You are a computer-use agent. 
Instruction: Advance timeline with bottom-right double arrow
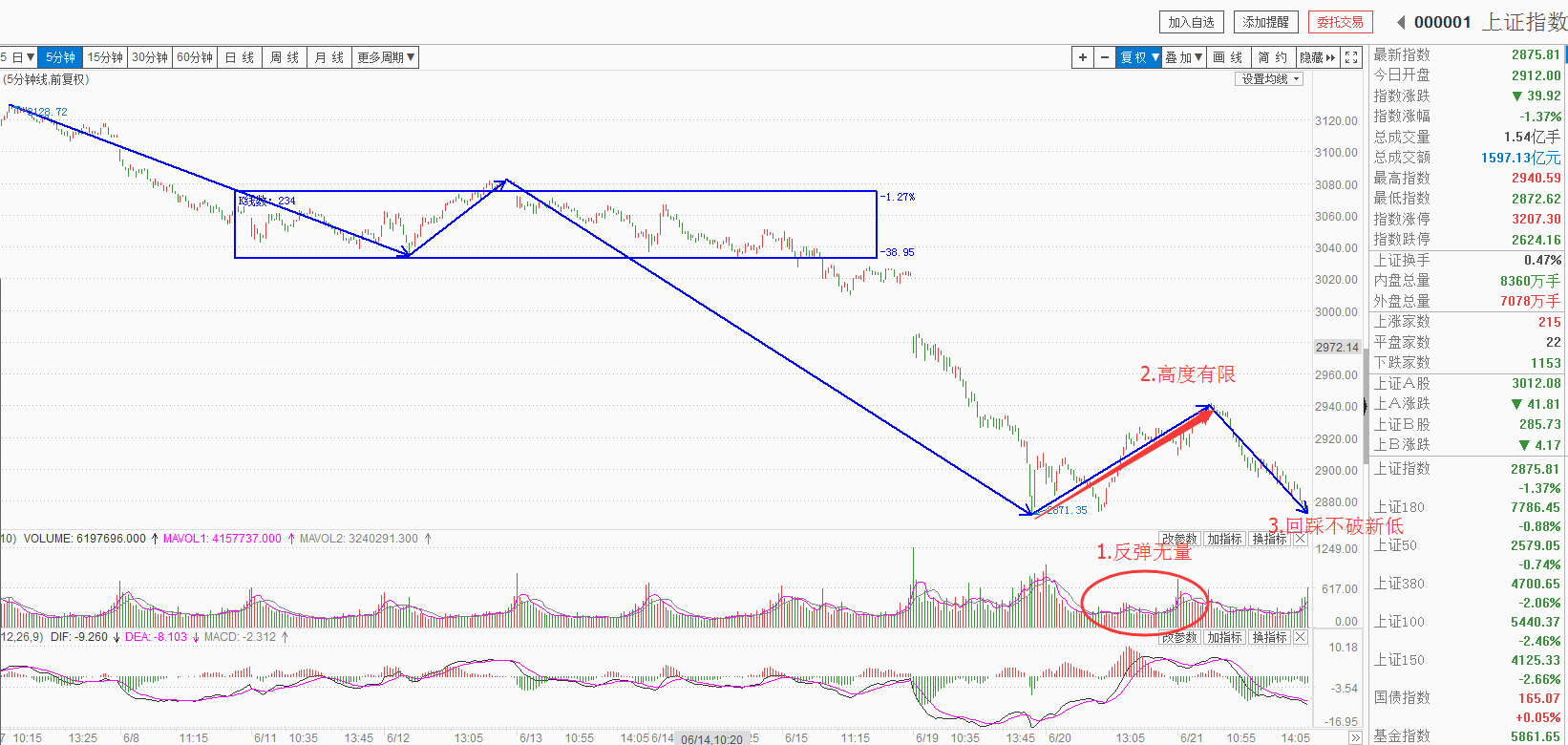coord(1354,738)
